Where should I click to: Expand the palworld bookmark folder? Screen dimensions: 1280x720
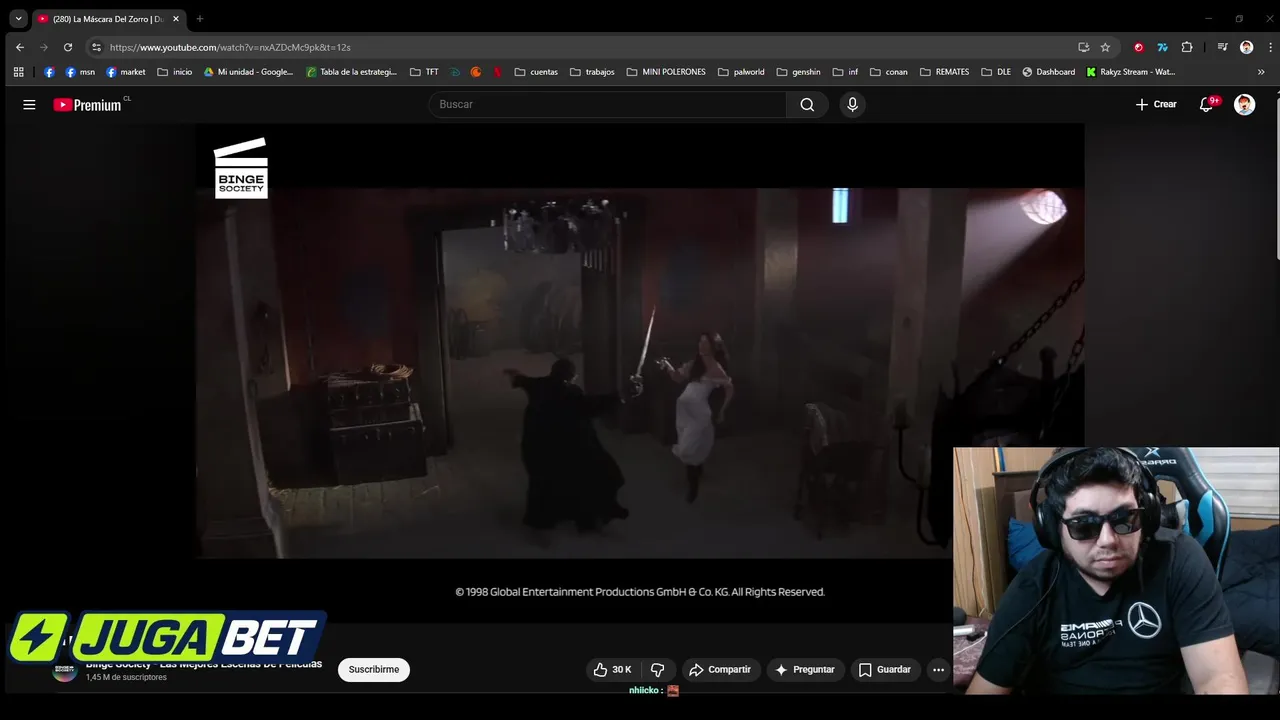pyautogui.click(x=741, y=72)
